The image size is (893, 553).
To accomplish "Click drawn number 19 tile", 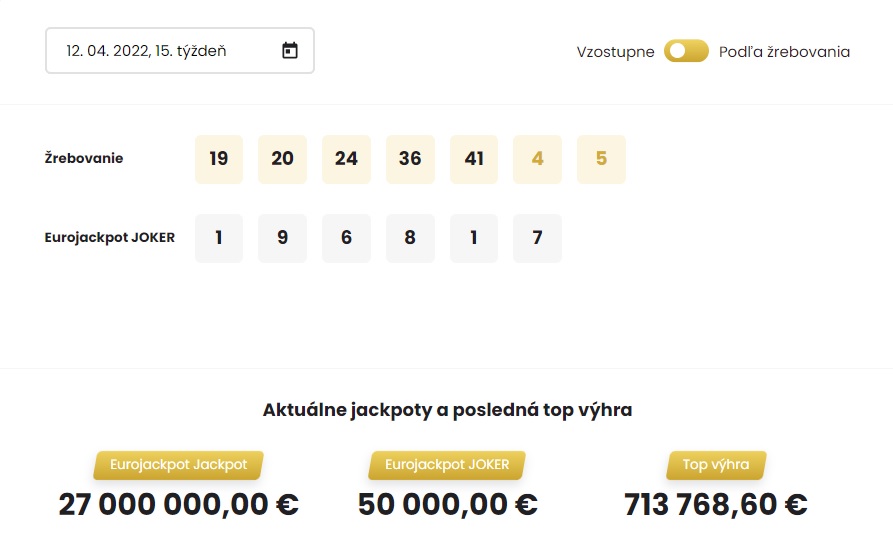I will 219,159.
